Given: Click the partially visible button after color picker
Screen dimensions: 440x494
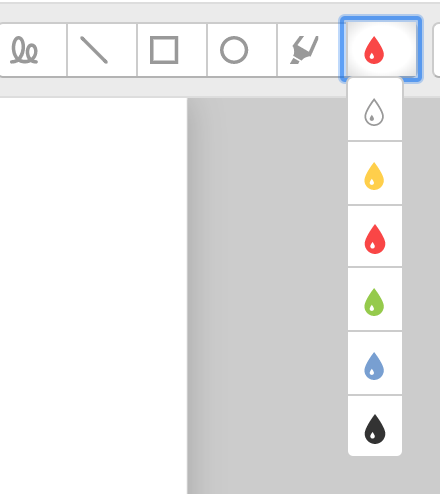Looking at the screenshot, I should click(x=436, y=50).
